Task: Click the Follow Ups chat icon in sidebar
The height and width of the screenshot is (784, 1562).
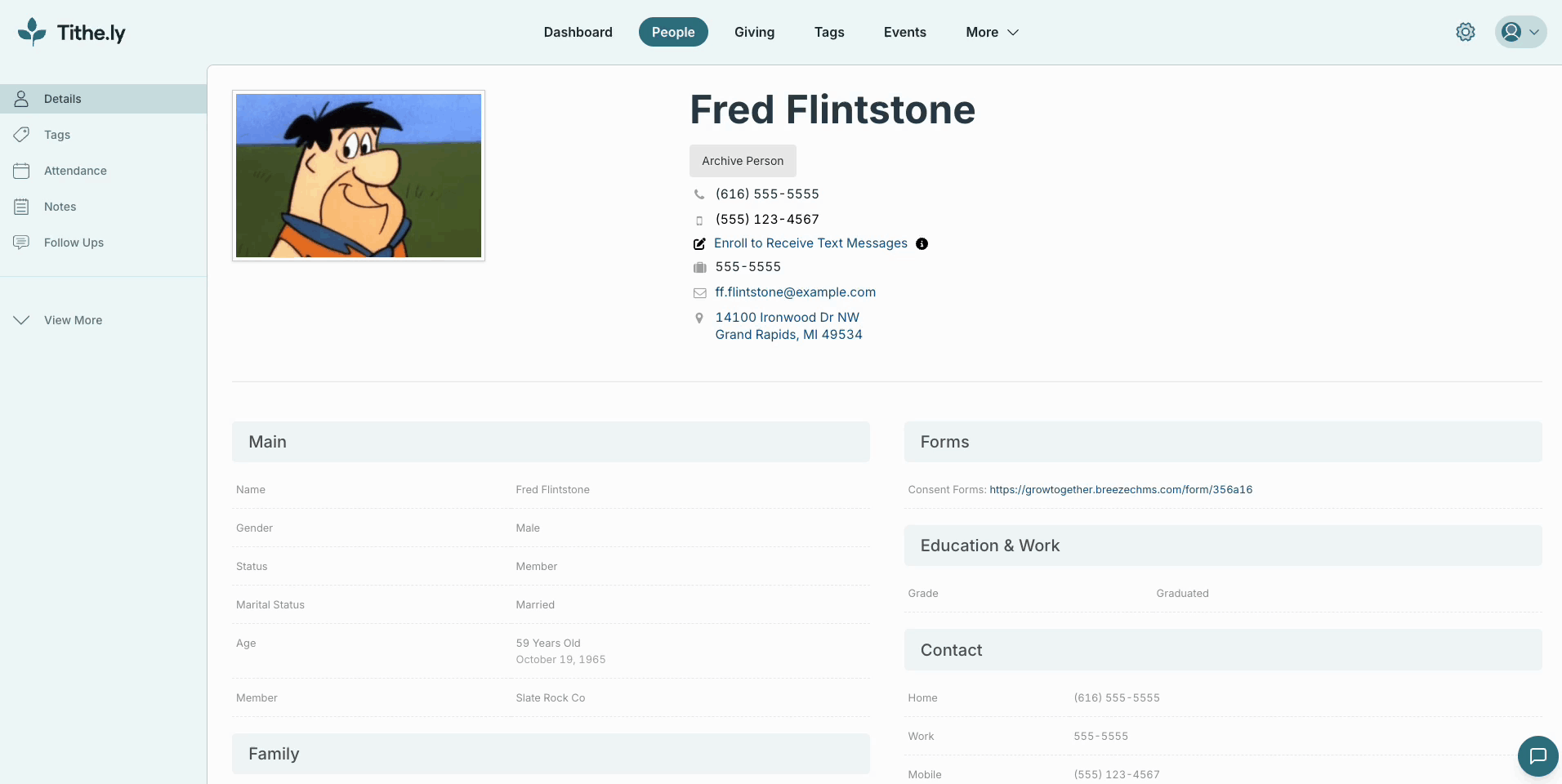Action: pyautogui.click(x=22, y=243)
